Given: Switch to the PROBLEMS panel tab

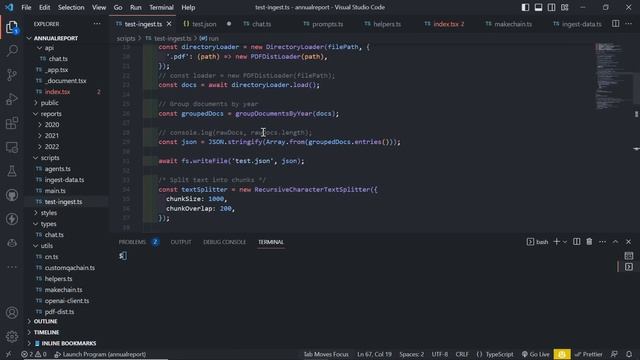Looking at the screenshot, I should pyautogui.click(x=132, y=242).
